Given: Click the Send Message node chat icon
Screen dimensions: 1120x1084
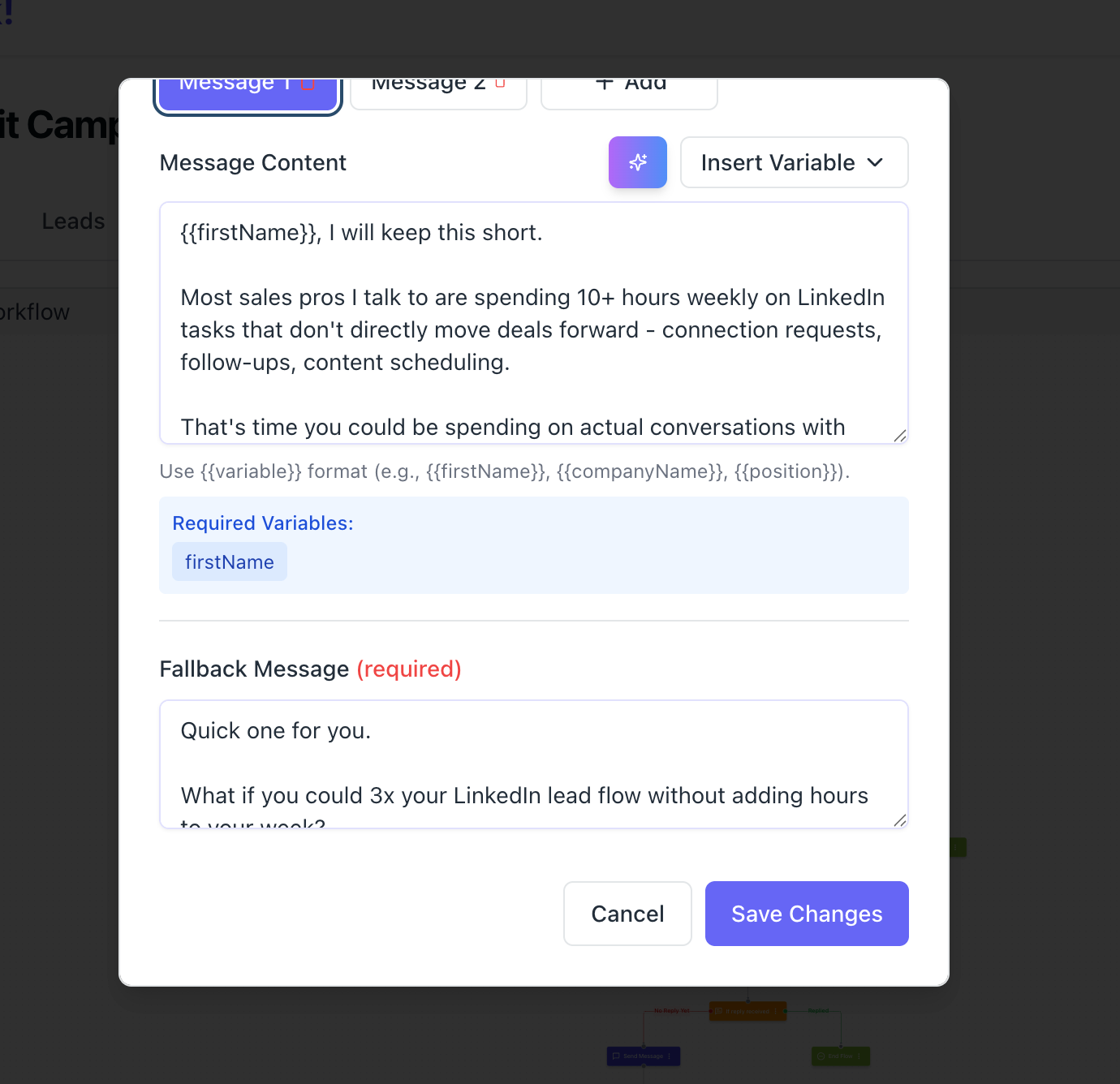Looking at the screenshot, I should coord(616,1056).
